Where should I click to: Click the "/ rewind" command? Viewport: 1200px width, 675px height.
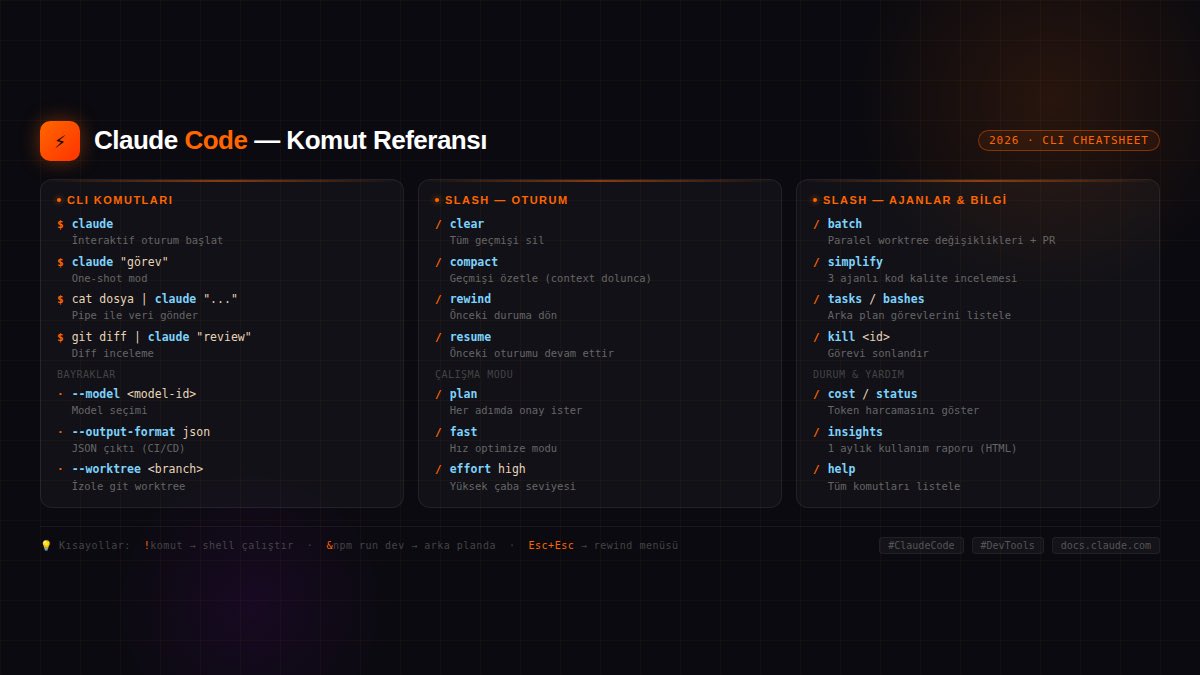pos(463,299)
